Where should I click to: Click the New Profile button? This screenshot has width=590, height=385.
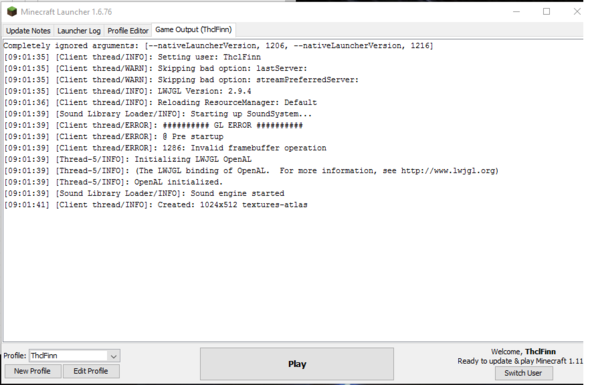pos(32,371)
